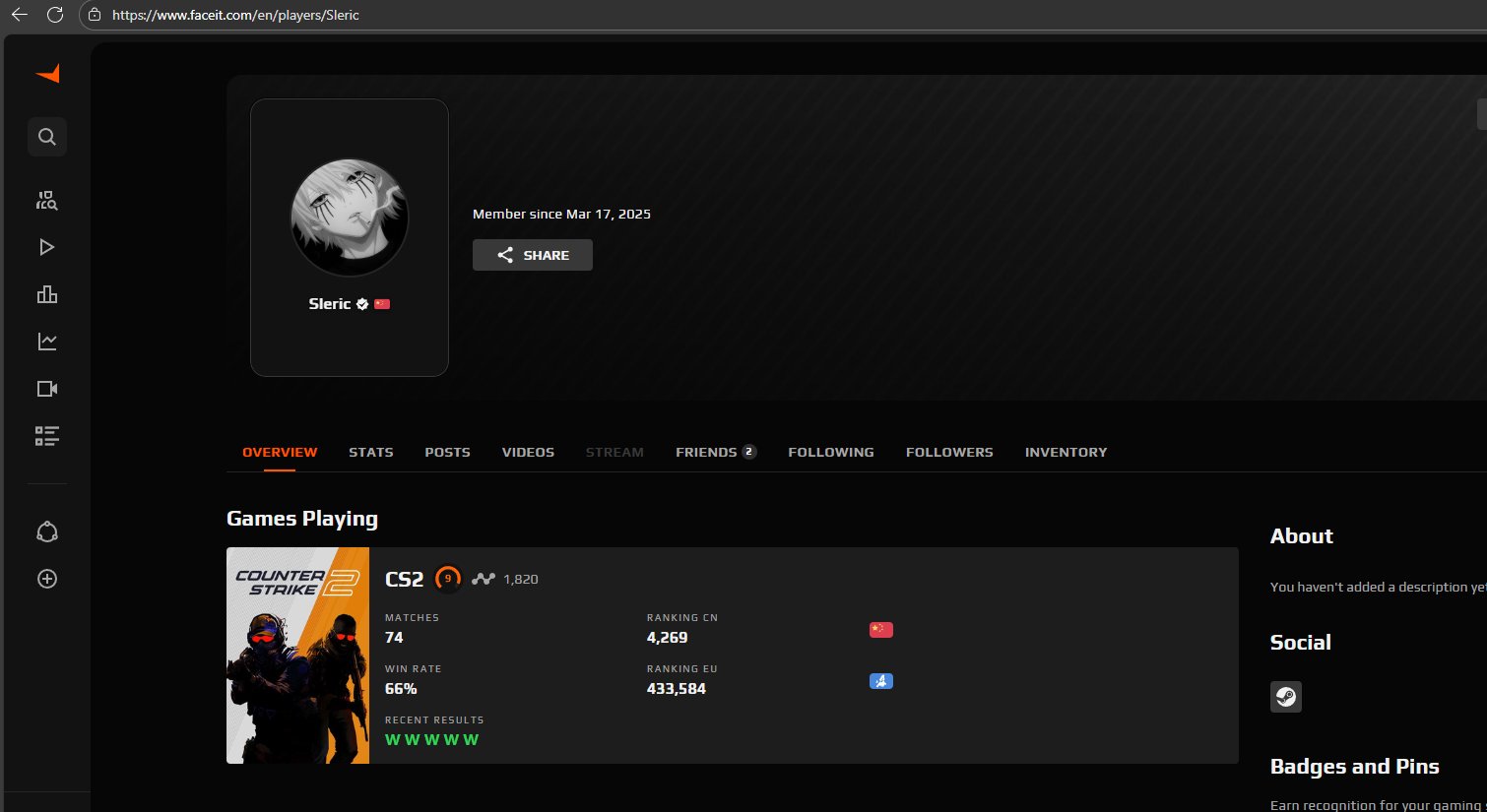Switch to the STATS tab

tap(370, 452)
